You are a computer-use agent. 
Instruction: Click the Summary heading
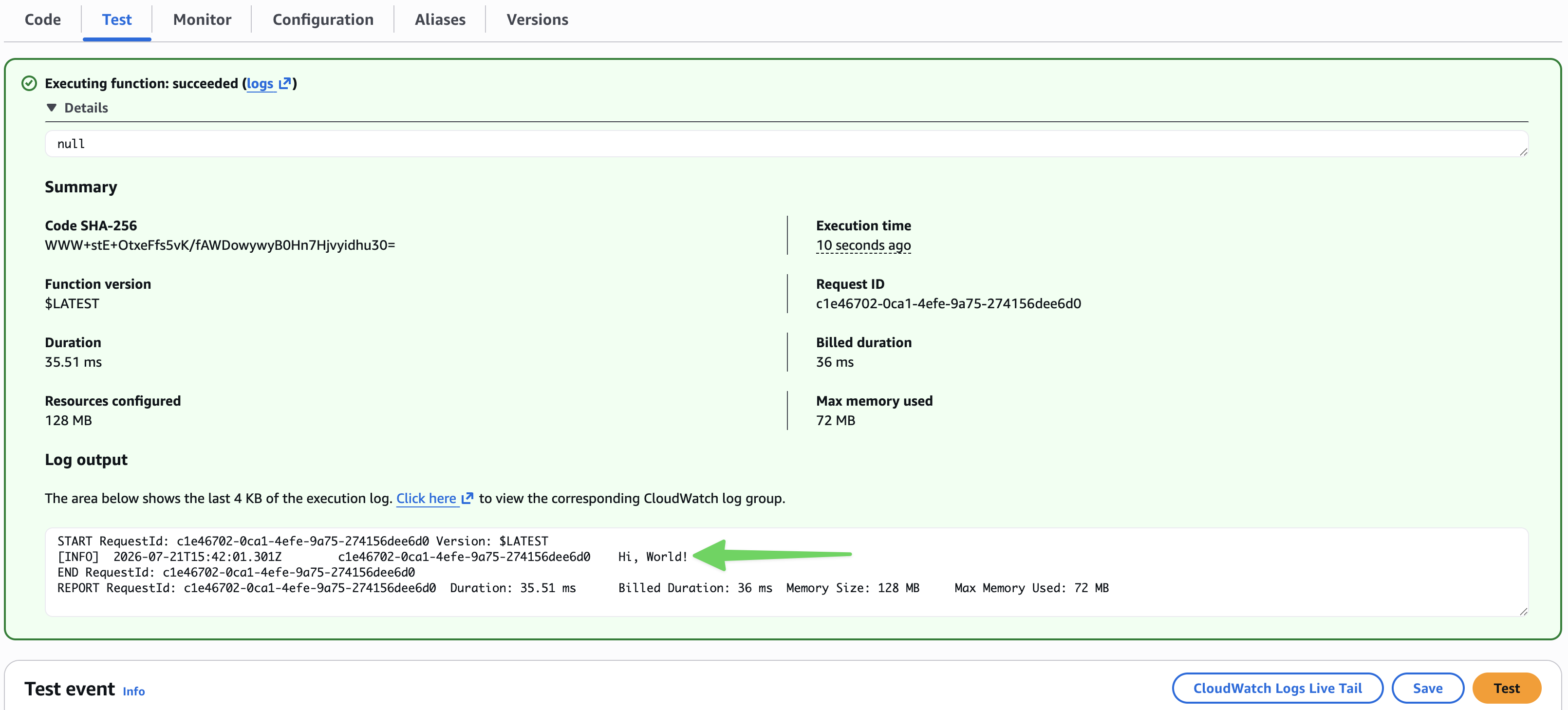point(81,187)
